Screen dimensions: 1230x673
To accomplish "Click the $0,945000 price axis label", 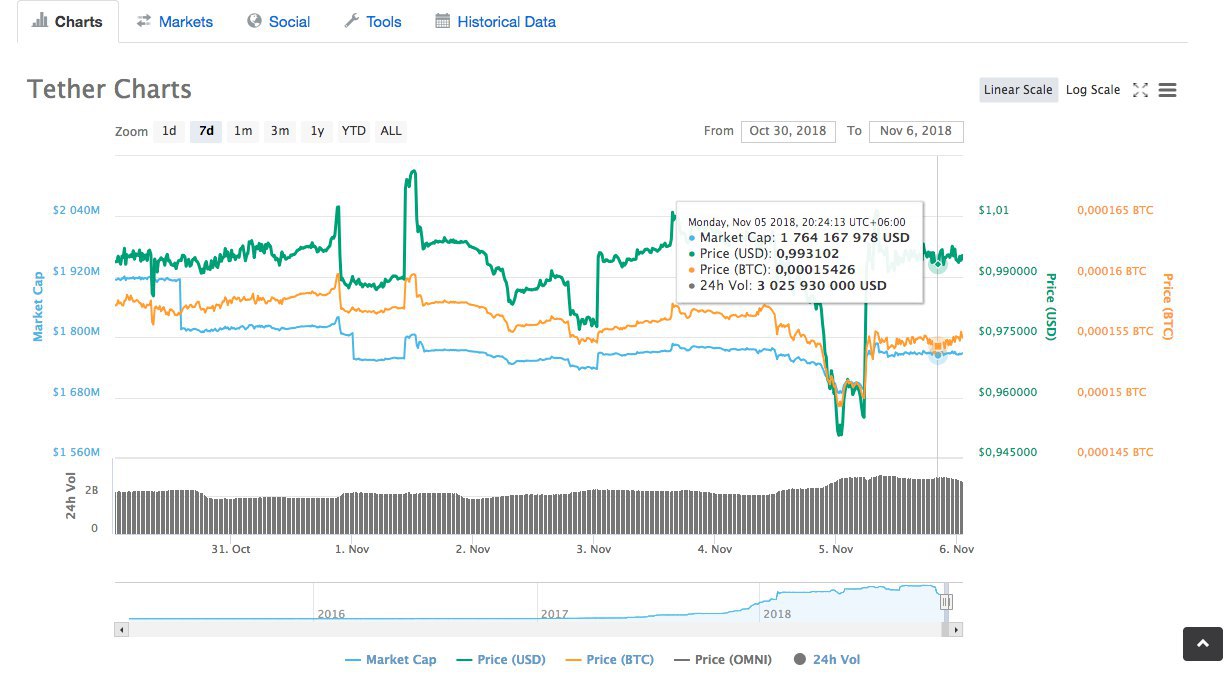I will [x=1007, y=453].
